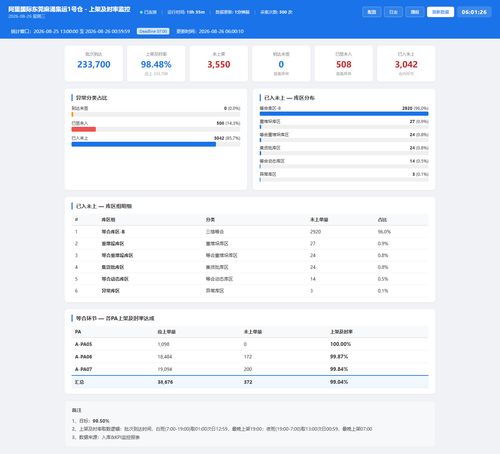The width and height of the screenshot is (500, 454).
Task: Click the 3042 (85.7%) value label
Action: (x=227, y=138)
